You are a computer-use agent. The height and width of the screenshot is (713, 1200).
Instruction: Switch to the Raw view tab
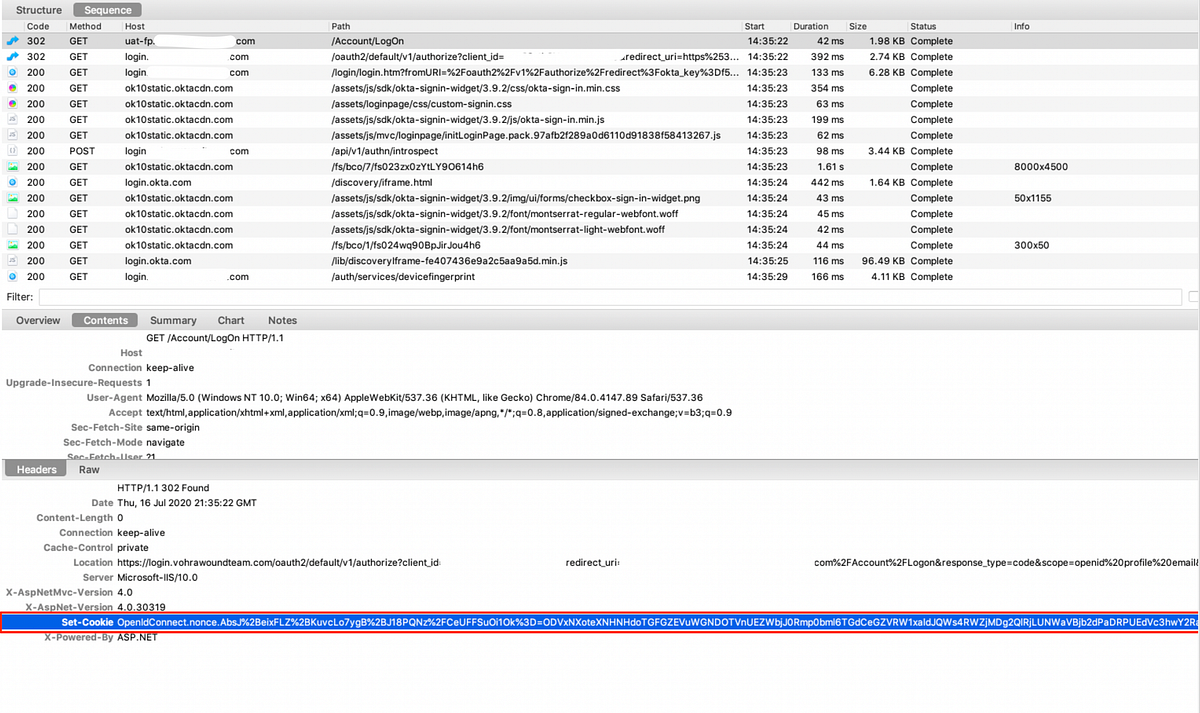click(x=88, y=469)
